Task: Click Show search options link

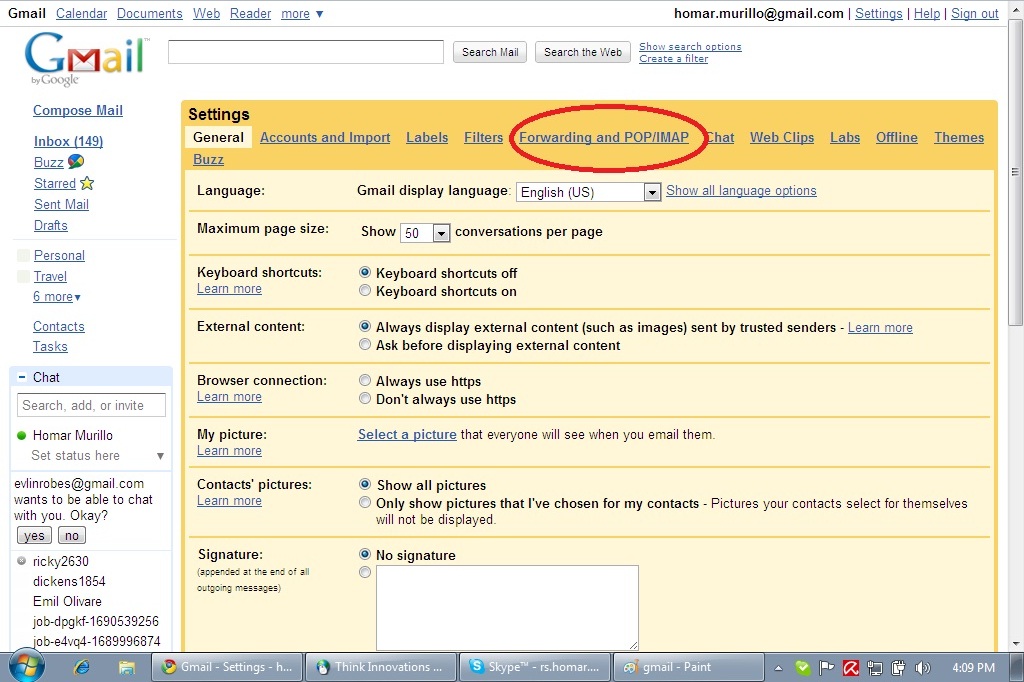Action: tap(690, 46)
